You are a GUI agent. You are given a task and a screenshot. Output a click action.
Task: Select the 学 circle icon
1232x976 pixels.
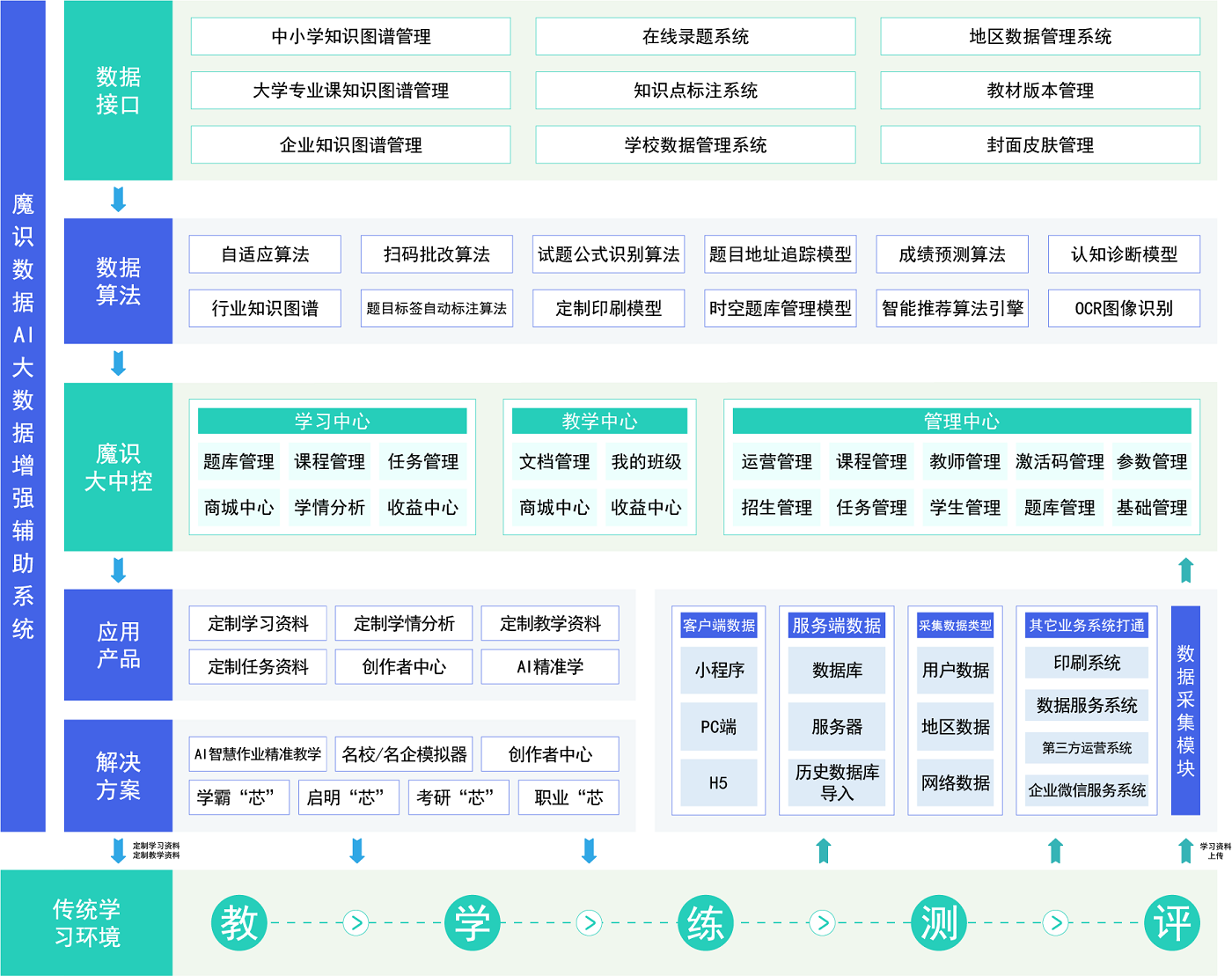click(x=472, y=923)
